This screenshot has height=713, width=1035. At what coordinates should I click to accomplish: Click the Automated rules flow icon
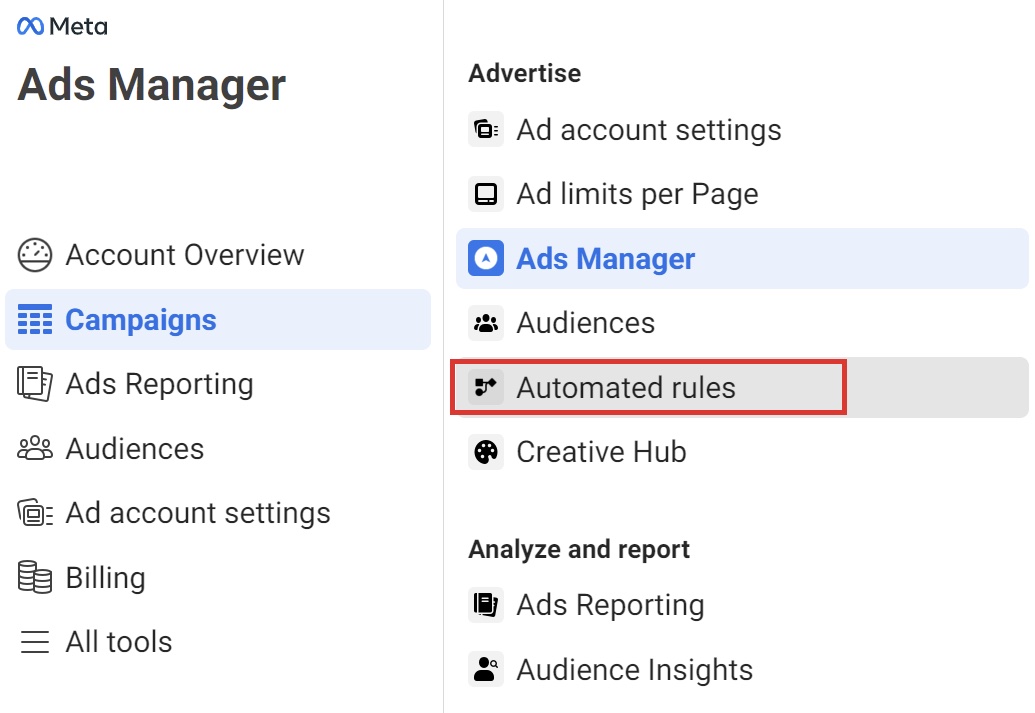[486, 387]
